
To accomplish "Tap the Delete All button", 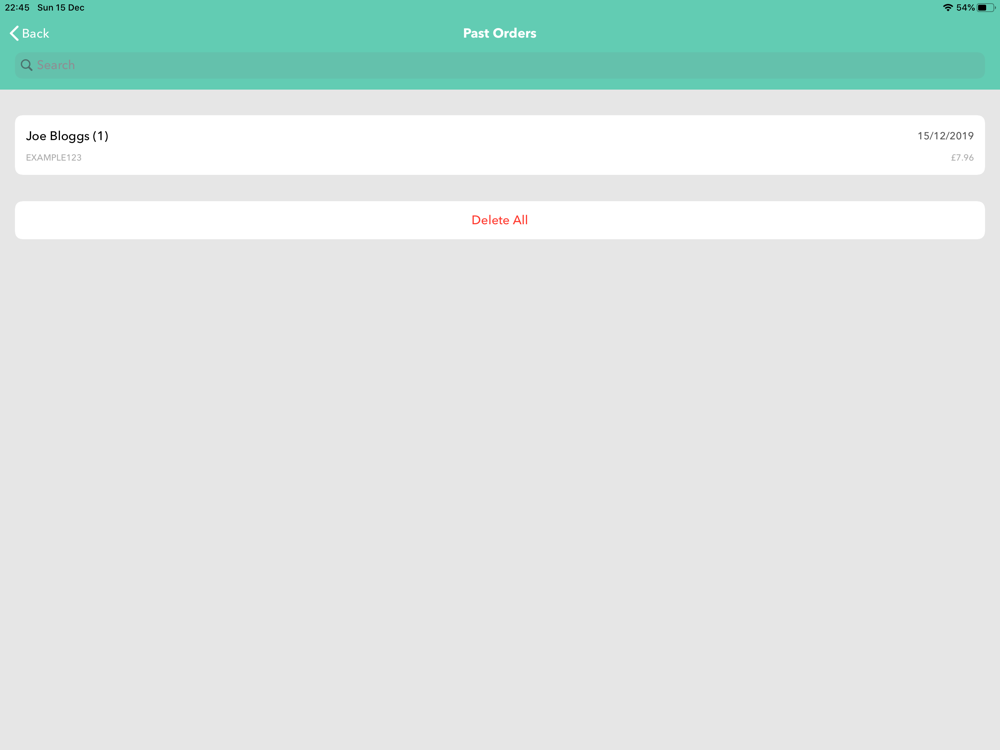I will click(x=499, y=220).
